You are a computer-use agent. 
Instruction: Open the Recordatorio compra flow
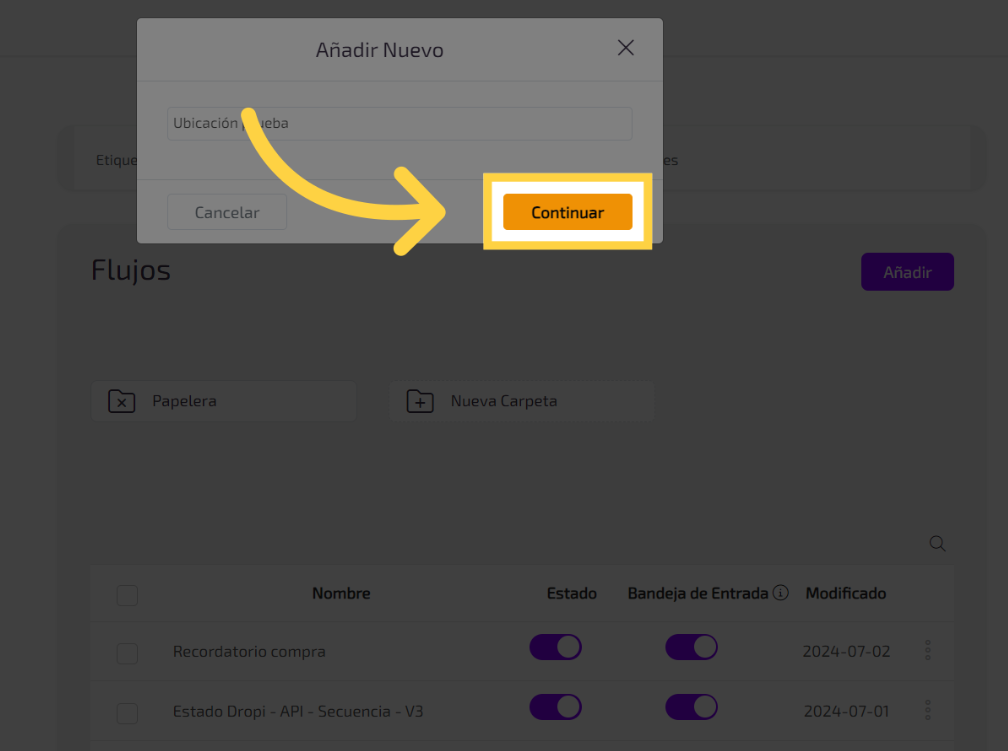click(249, 652)
